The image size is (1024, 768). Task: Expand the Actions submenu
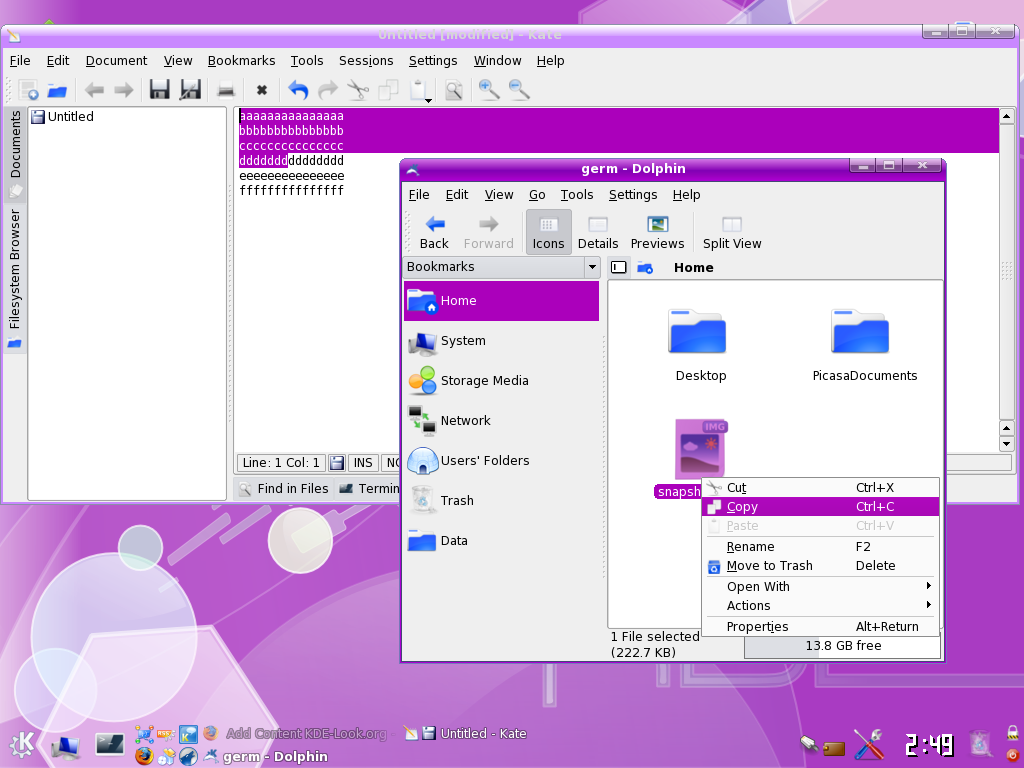820,605
